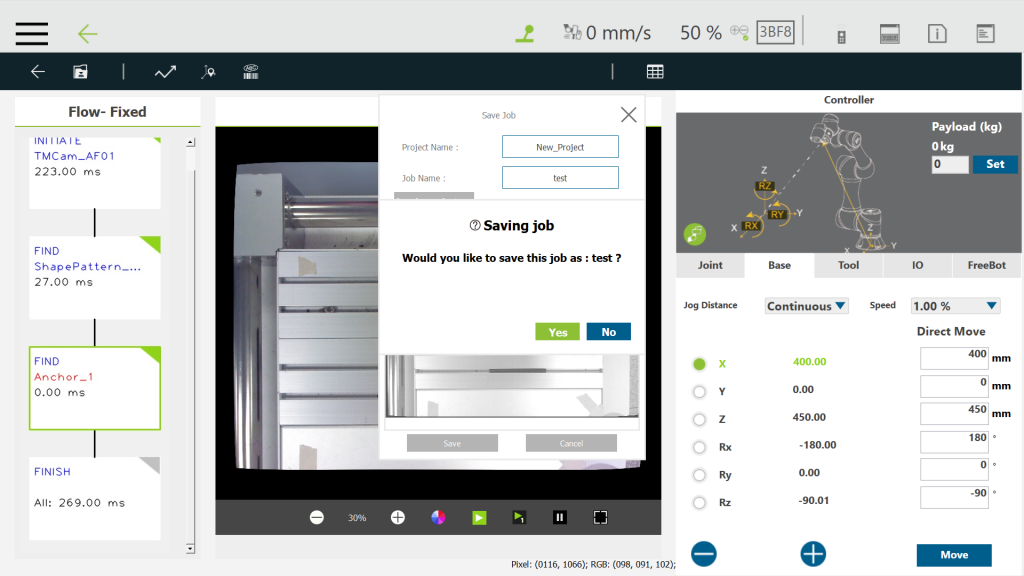Viewport: 1024px width, 576px height.
Task: Zoom in the camera image
Action: [x=398, y=517]
